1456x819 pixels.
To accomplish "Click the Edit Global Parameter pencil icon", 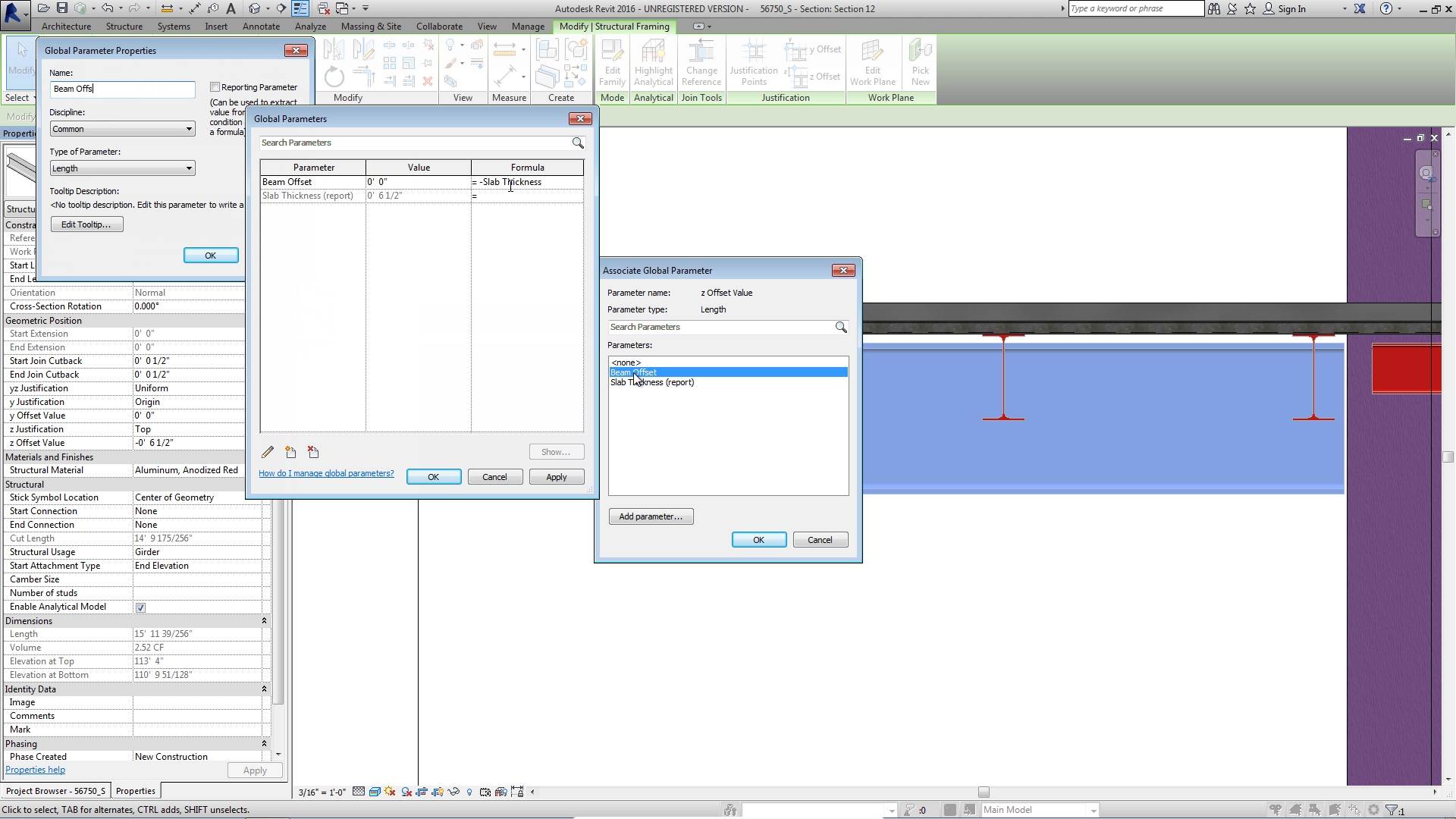I will click(x=268, y=452).
